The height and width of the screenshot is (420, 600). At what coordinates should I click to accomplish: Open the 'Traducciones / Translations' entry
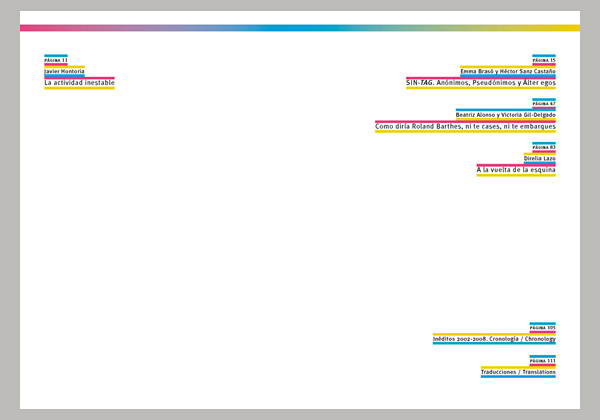point(517,372)
